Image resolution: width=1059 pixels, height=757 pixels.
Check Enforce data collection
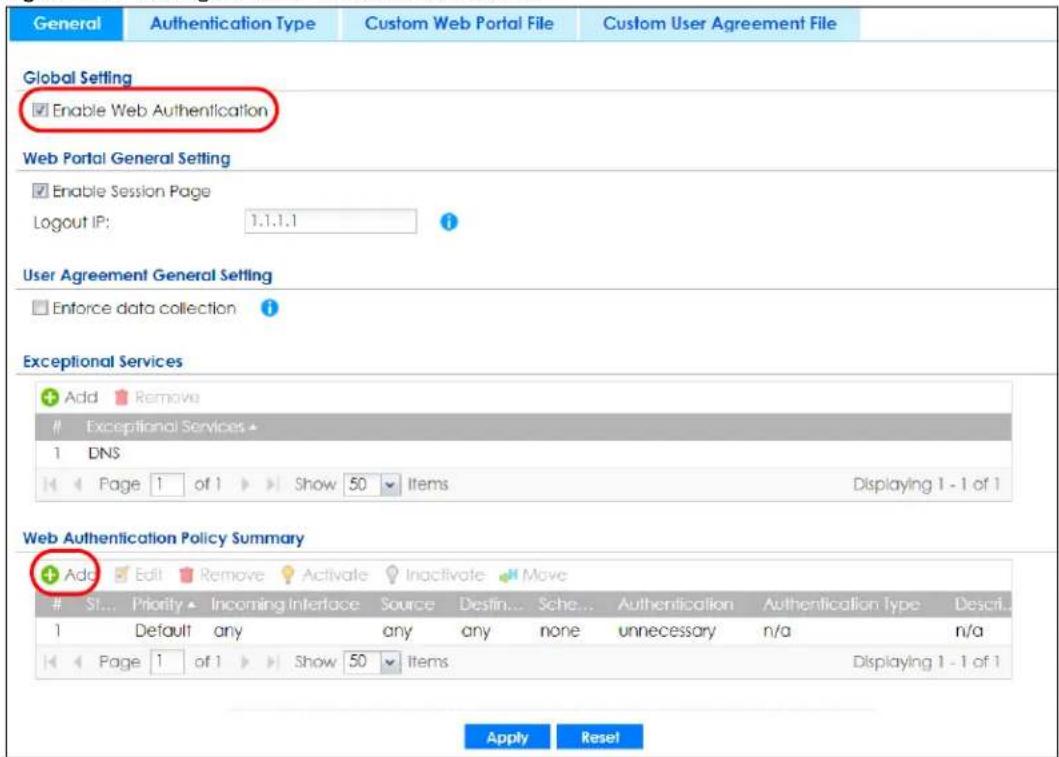[x=41, y=308]
